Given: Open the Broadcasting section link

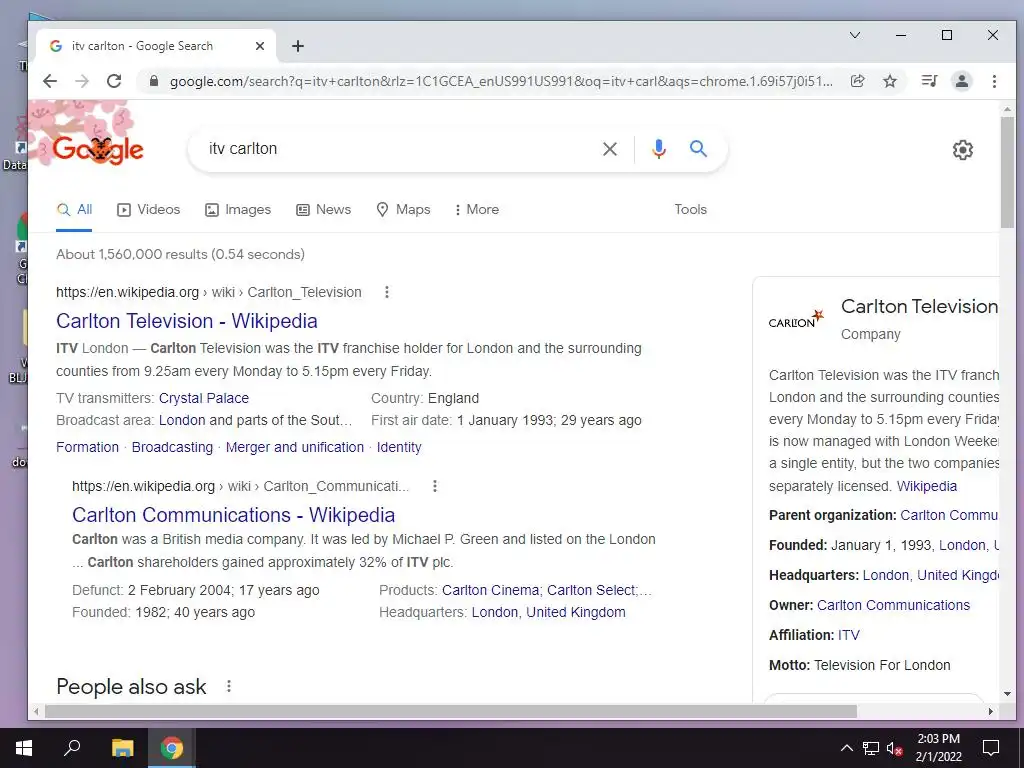Looking at the screenshot, I should pyautogui.click(x=172, y=447).
